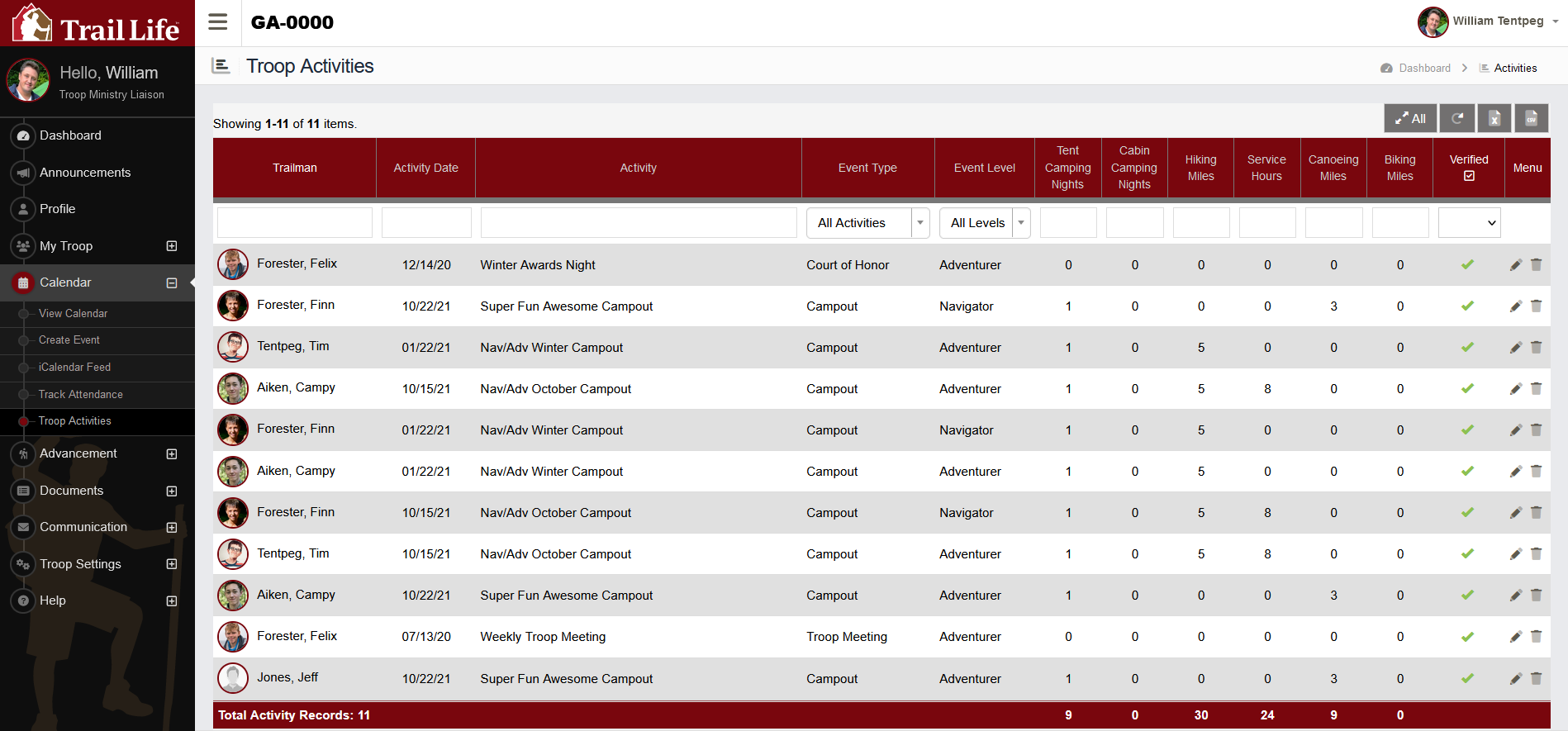Toggle verified checkmark for Jones, Jeff row
This screenshot has height=731, width=1568.
[1467, 679]
